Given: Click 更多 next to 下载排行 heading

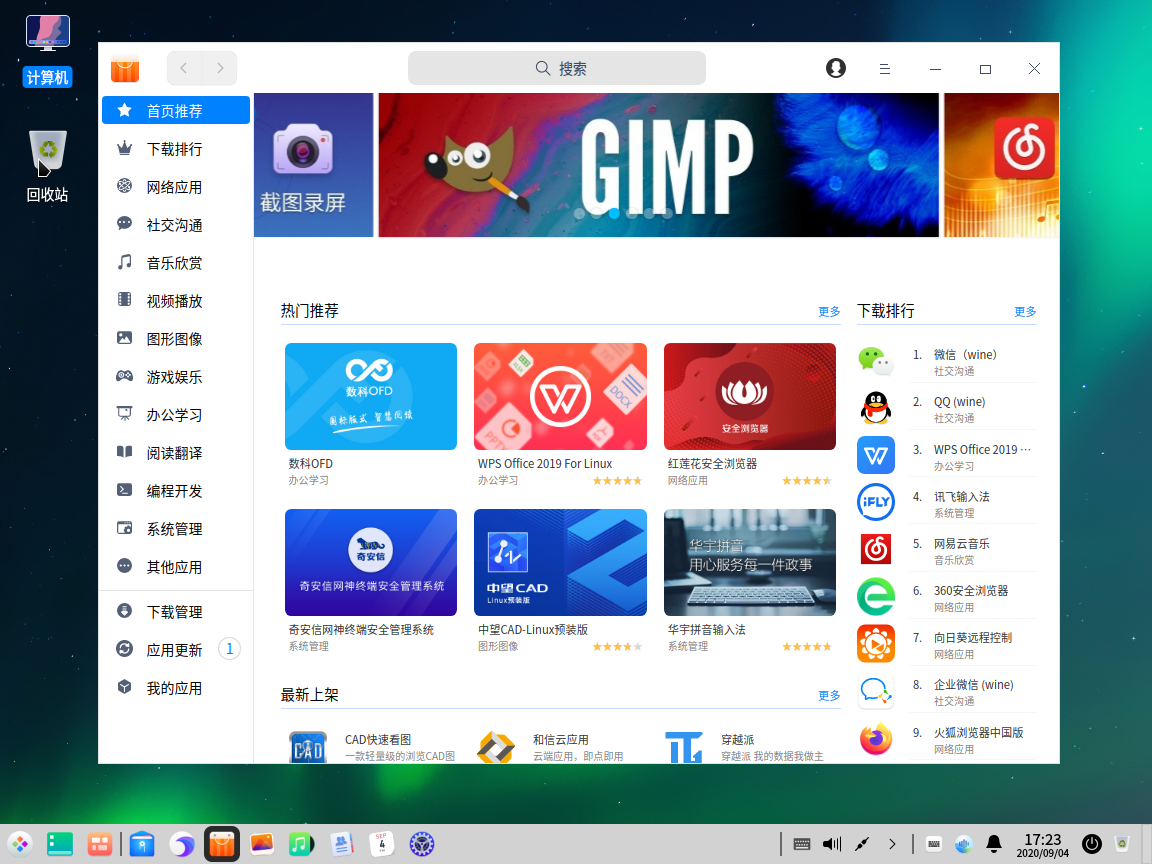Looking at the screenshot, I should coord(1025,312).
